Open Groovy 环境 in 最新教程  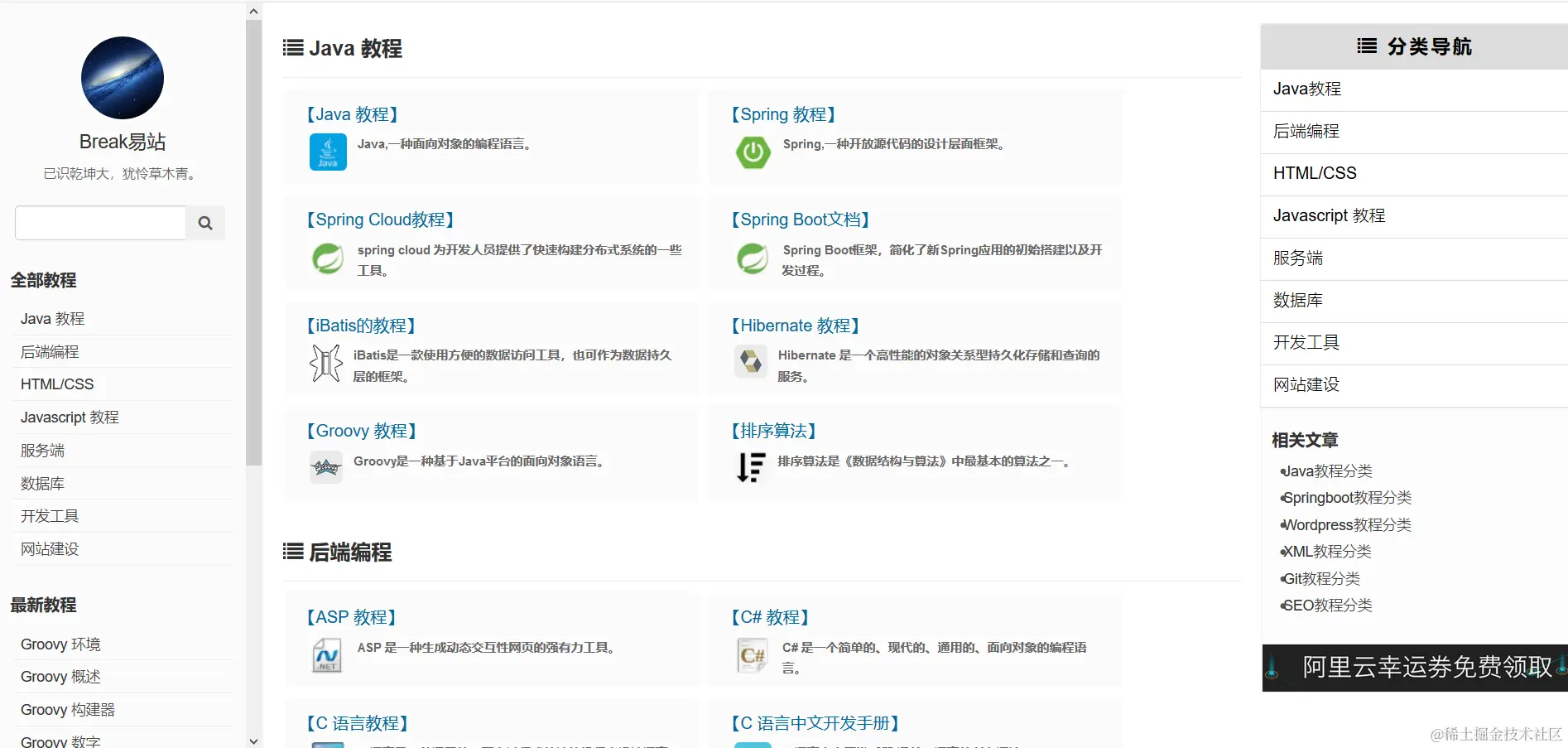tap(60, 644)
